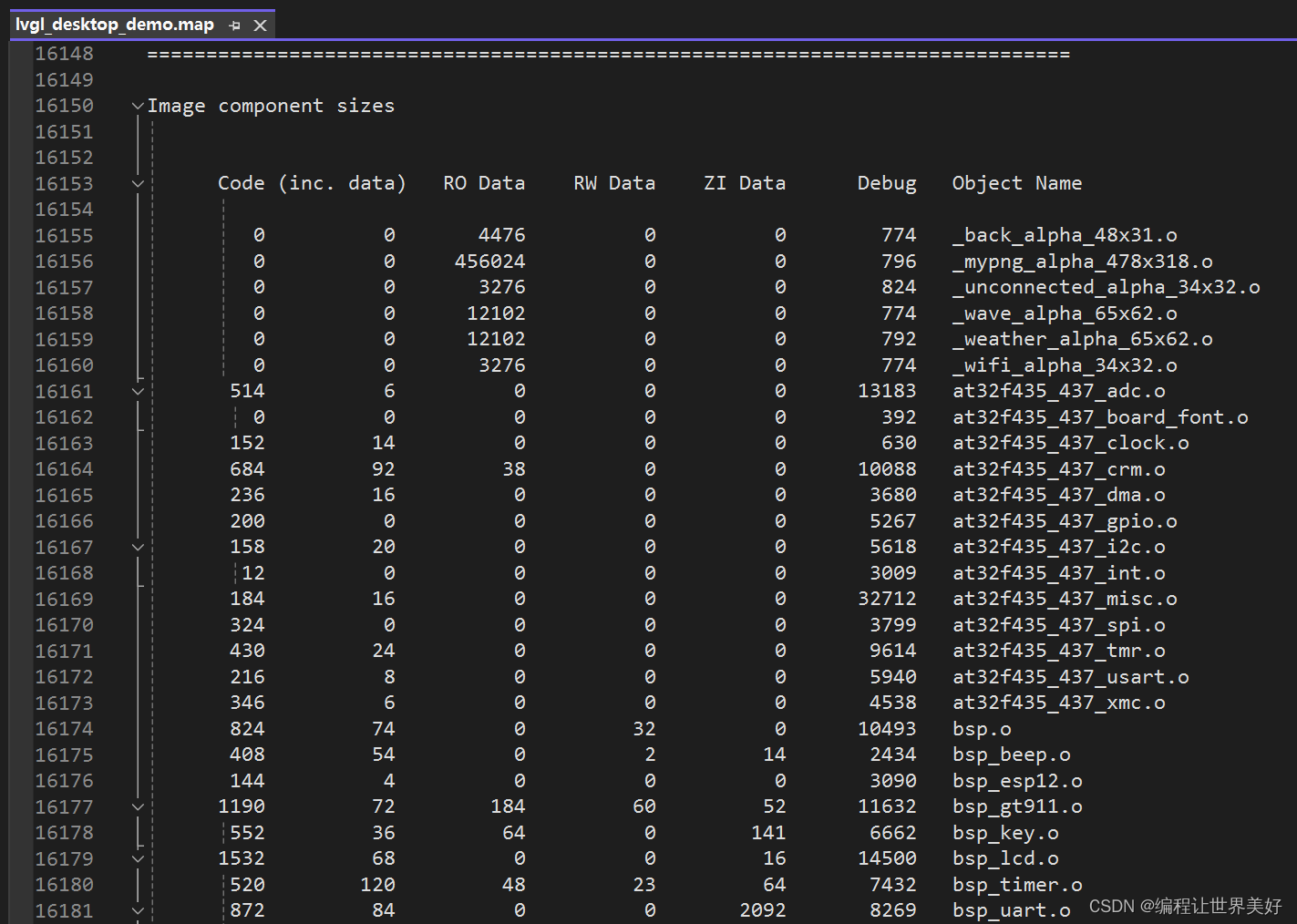Place cursor on the word "Debug" header
This screenshot has width=1297, height=924.
[885, 182]
